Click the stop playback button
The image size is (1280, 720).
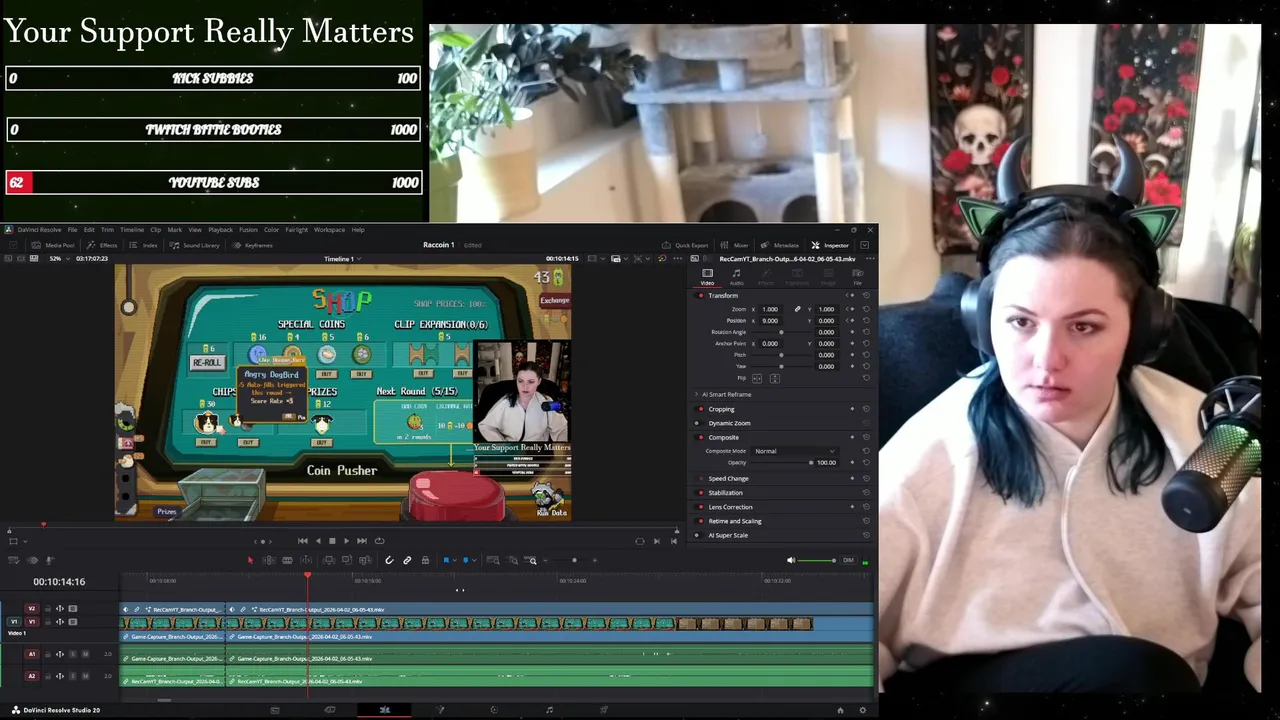point(332,541)
